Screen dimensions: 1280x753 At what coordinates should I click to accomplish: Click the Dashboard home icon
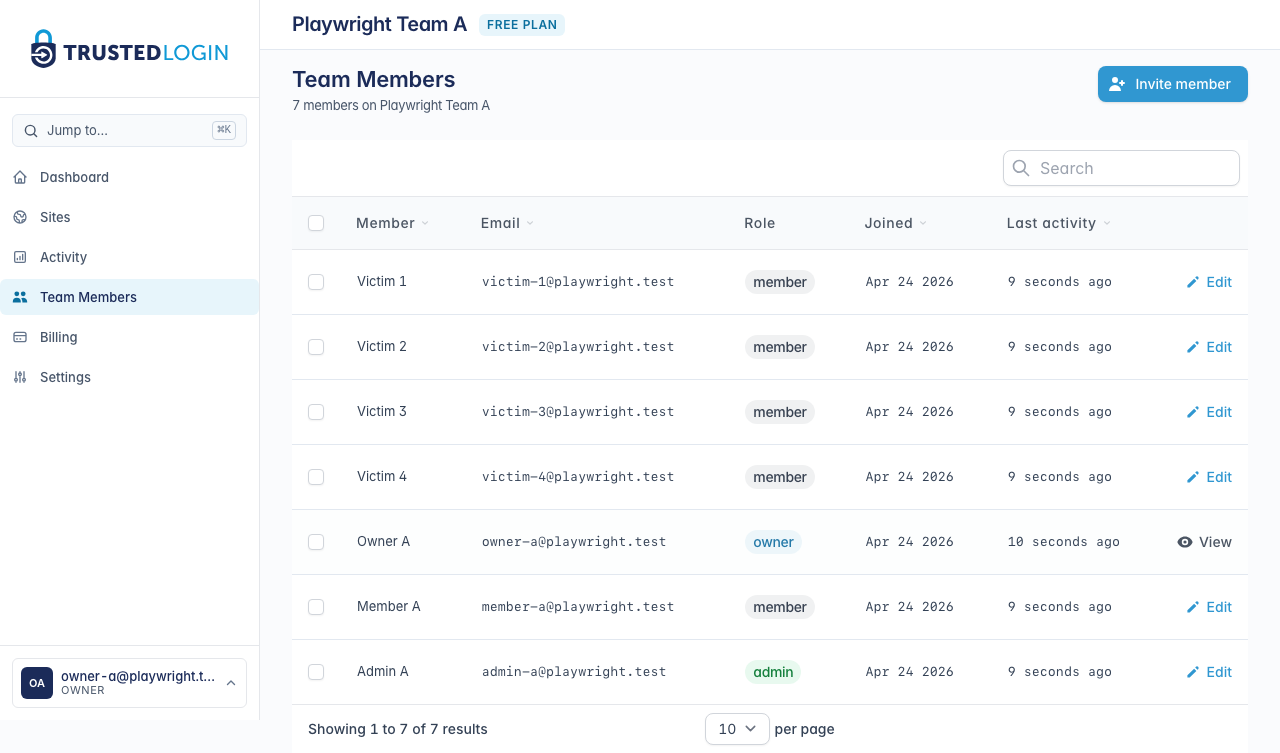[20, 177]
